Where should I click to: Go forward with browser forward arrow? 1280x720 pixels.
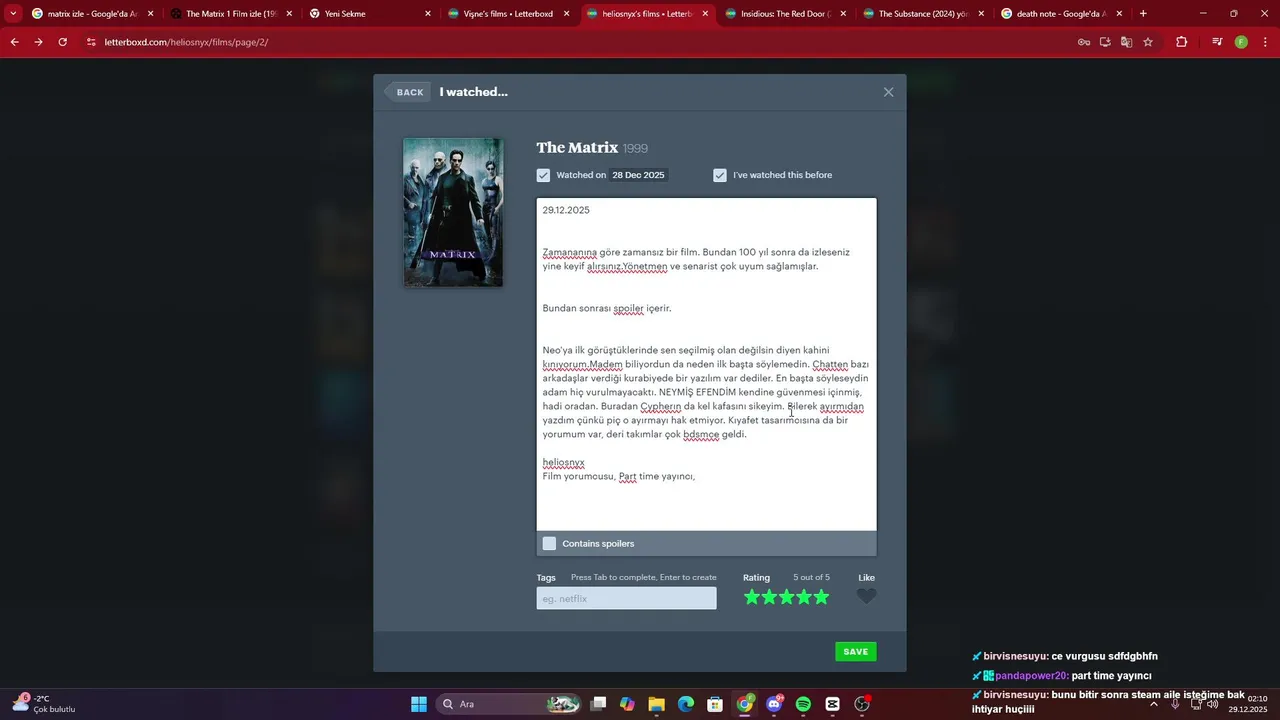[38, 42]
